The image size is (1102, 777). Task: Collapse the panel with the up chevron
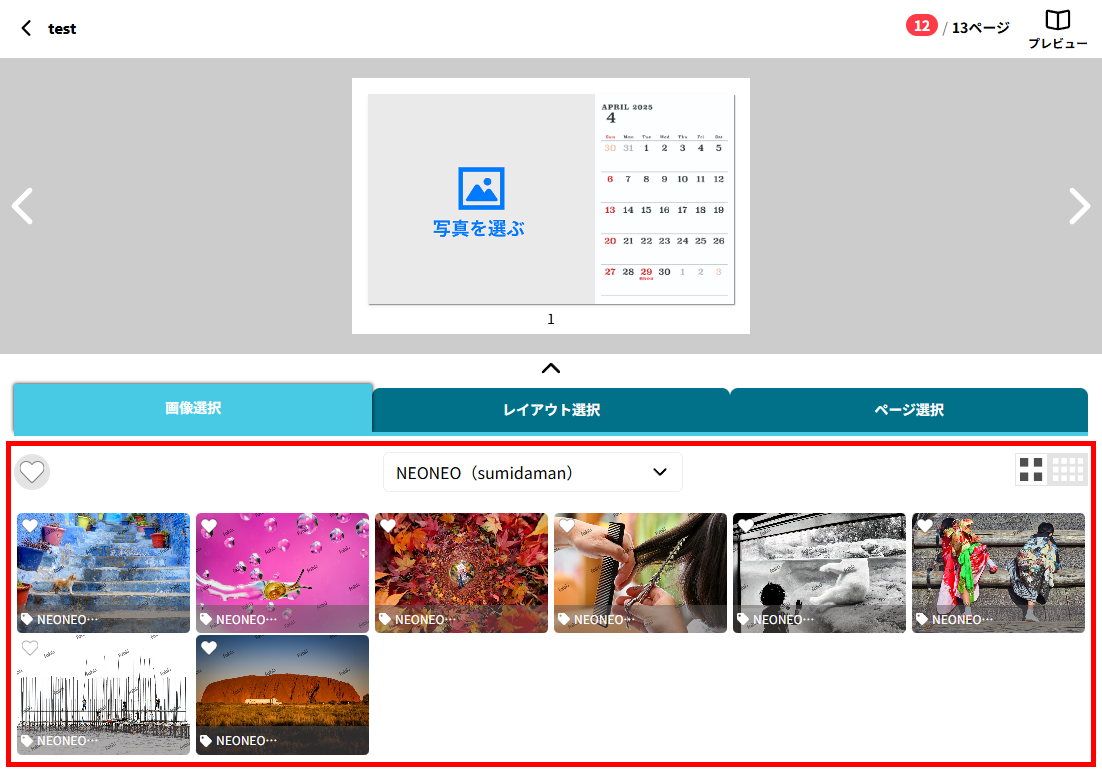click(550, 368)
